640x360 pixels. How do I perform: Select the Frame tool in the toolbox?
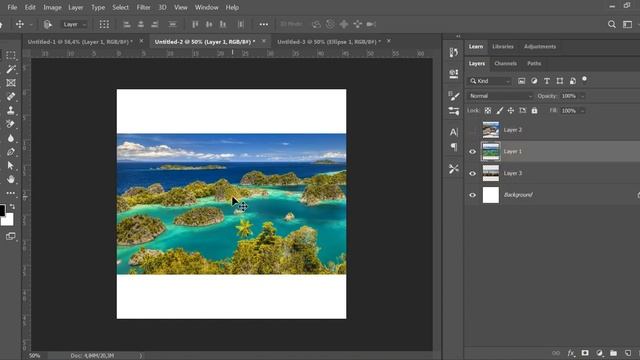tap(11, 82)
